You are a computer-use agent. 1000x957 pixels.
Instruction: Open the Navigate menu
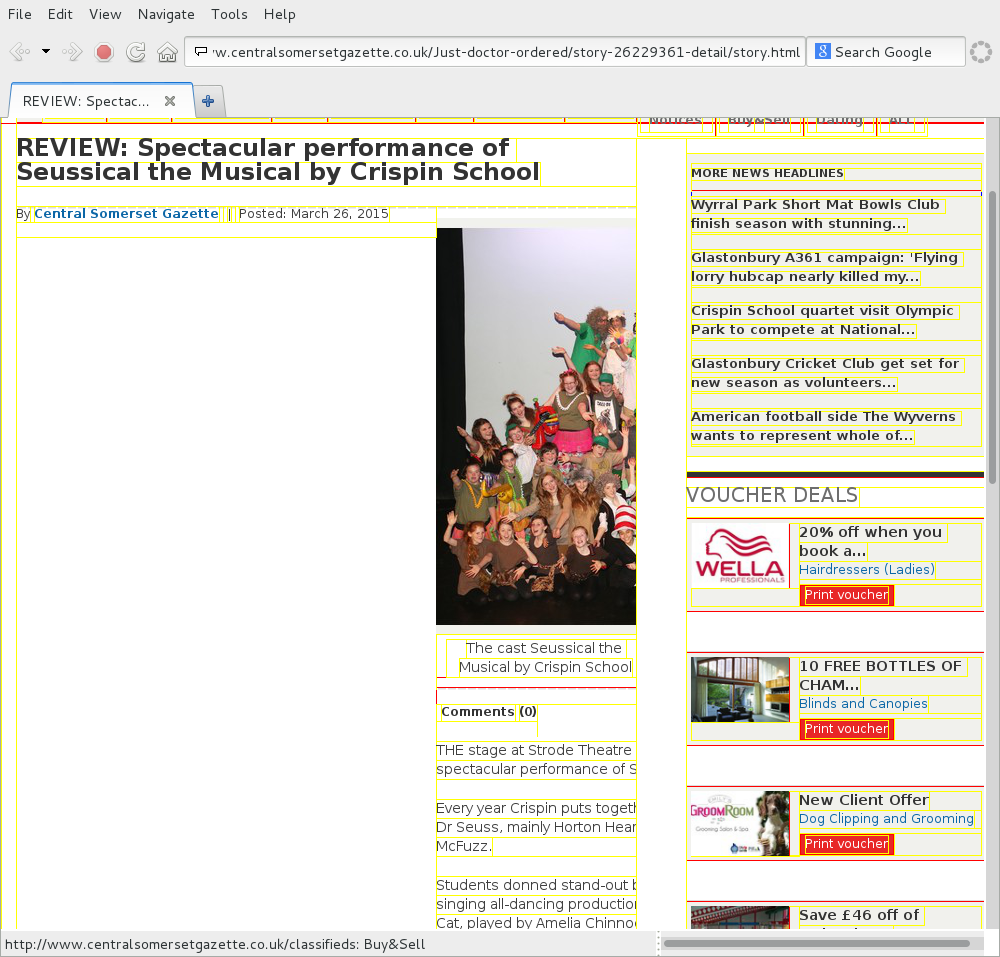(166, 14)
